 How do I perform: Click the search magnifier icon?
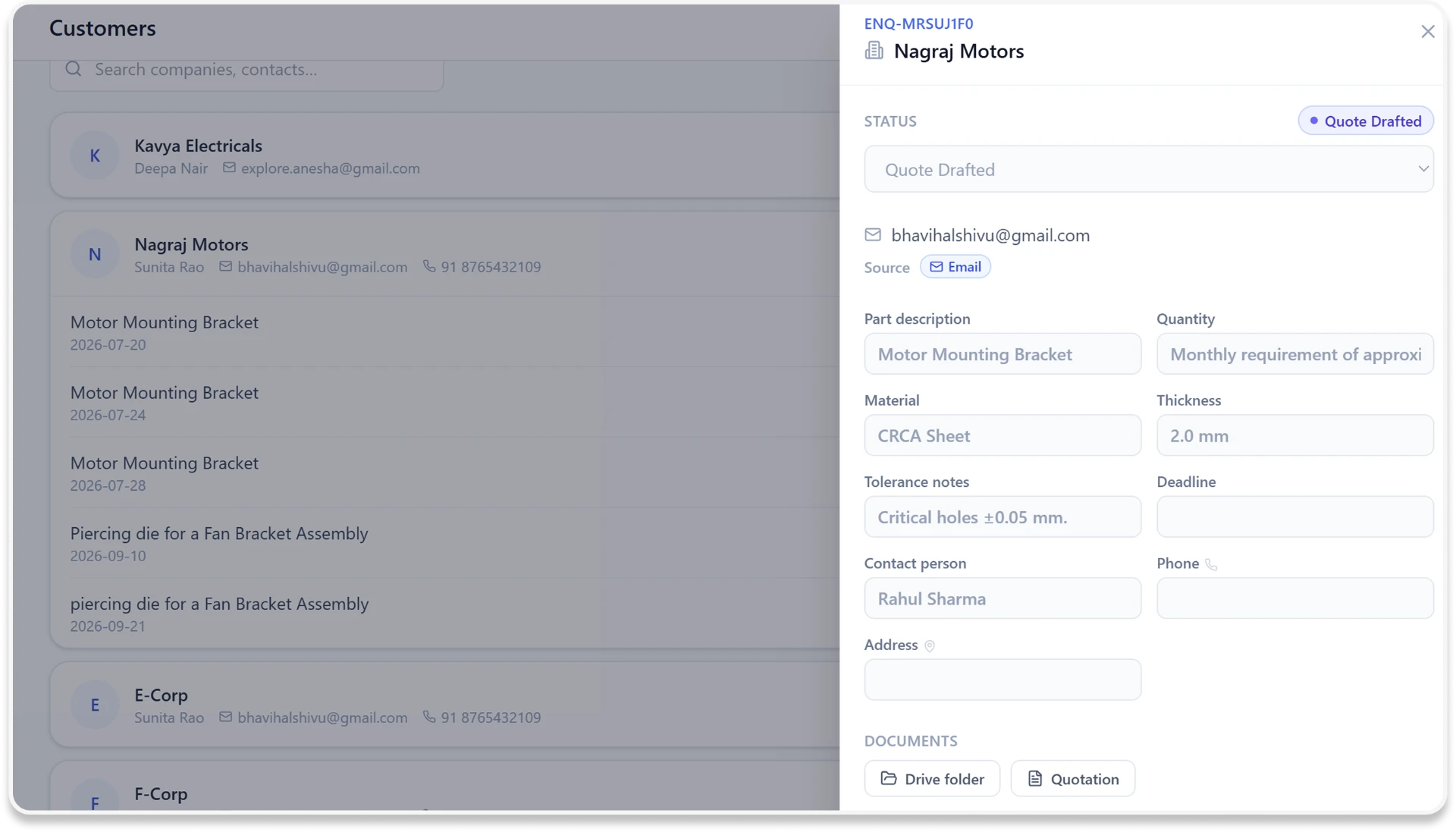[x=74, y=69]
